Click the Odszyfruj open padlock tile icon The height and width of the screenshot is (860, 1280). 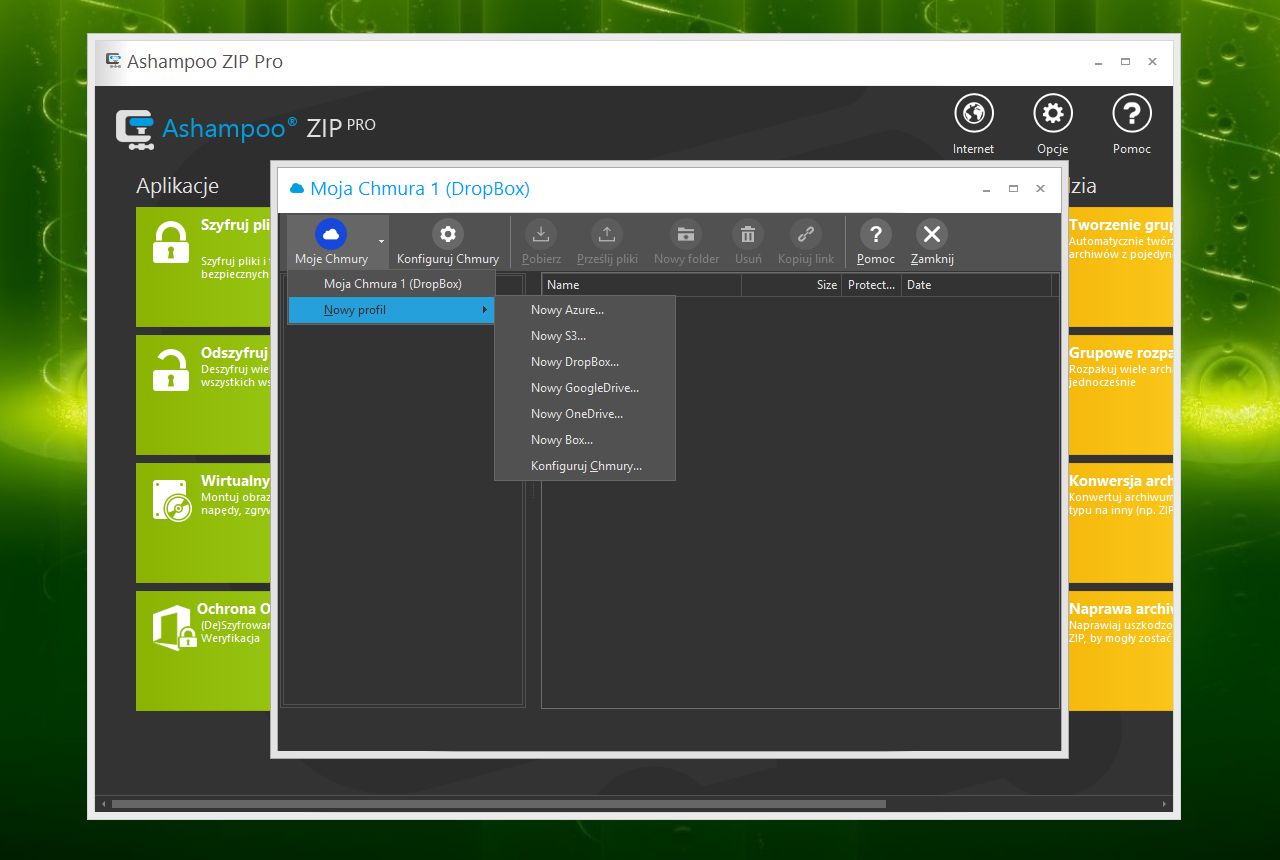170,370
